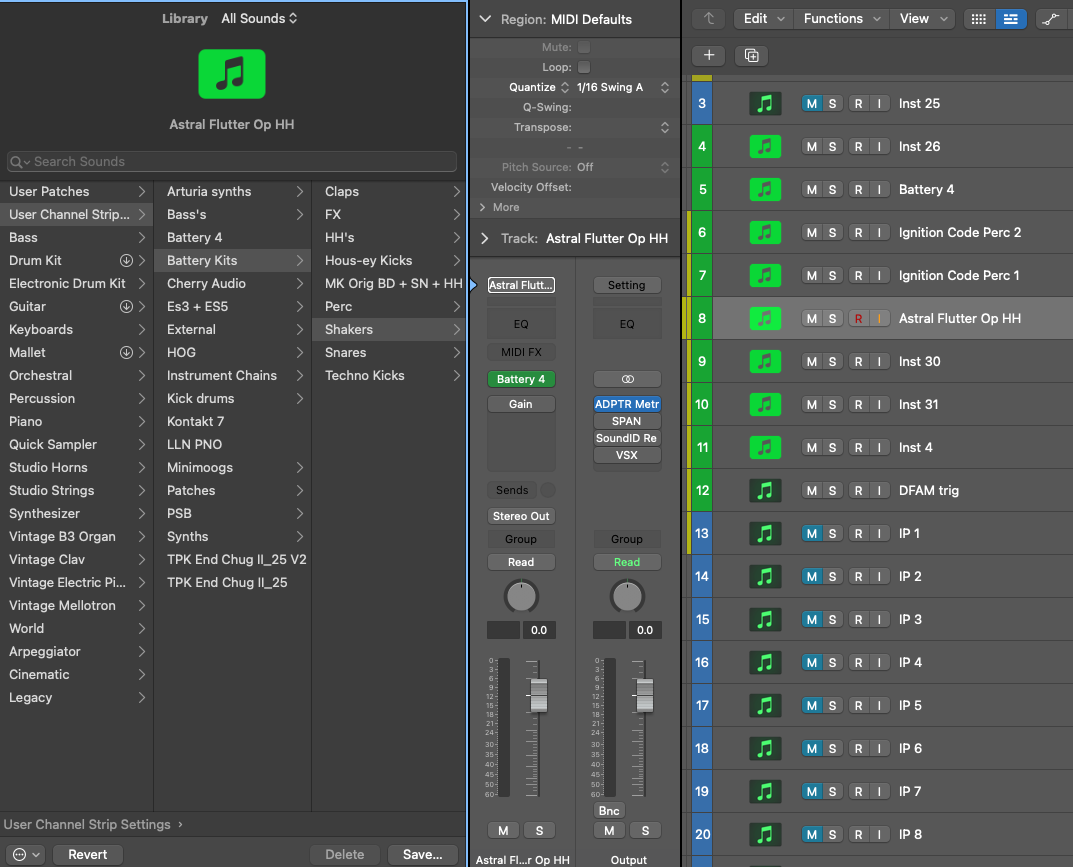Screen dimensions: 1073x867
Task: Solo the Ignition Code Perc 2 track
Action: coord(832,233)
